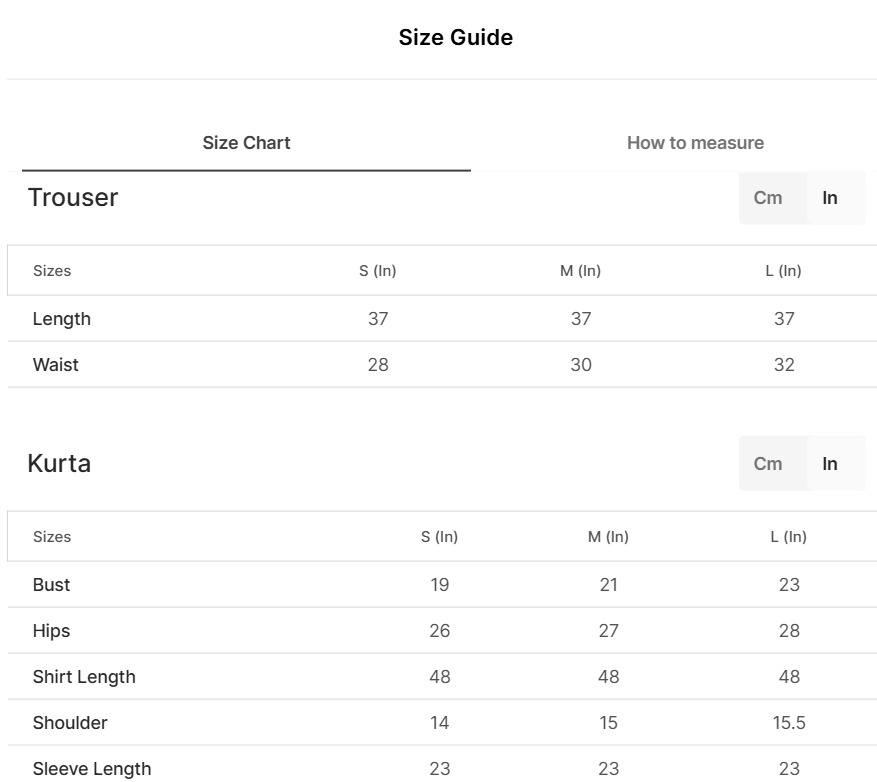The image size is (877, 782).
Task: Click the Sleeve Length row label
Action: pos(92,768)
